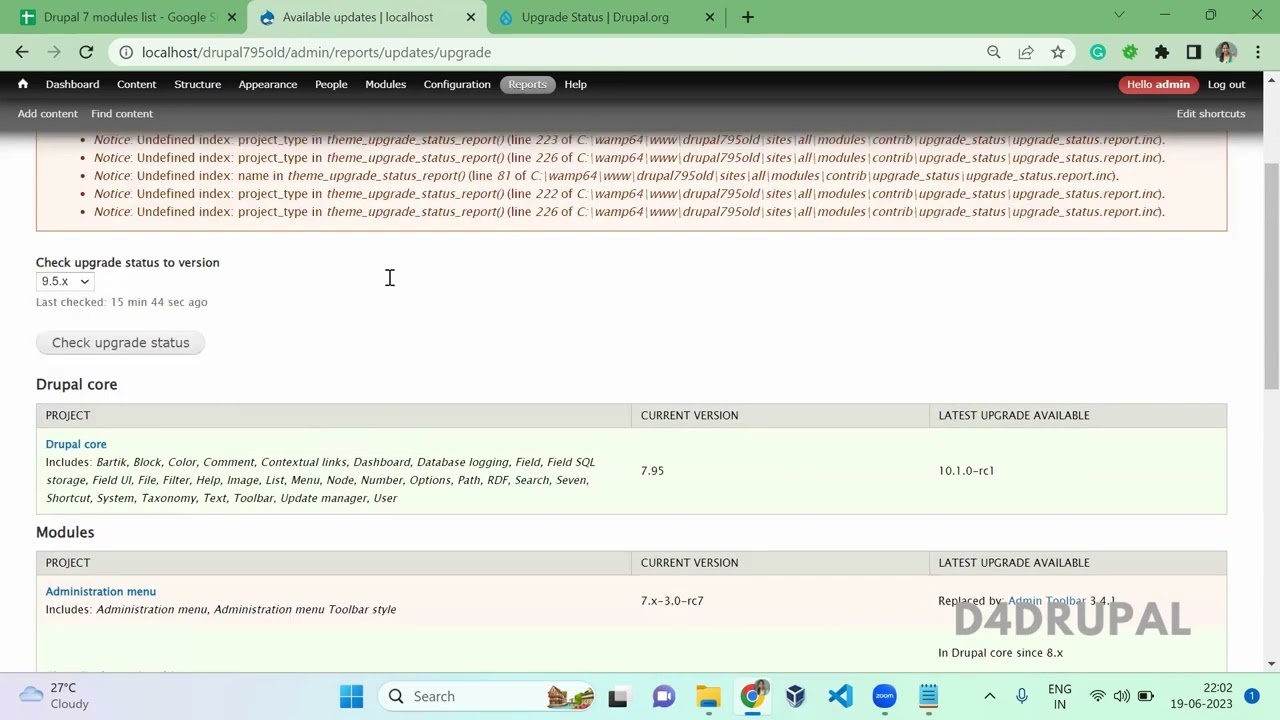1280x720 pixels.
Task: Click the 10.1.0-rc1 latest upgrade value
Action: click(966, 470)
